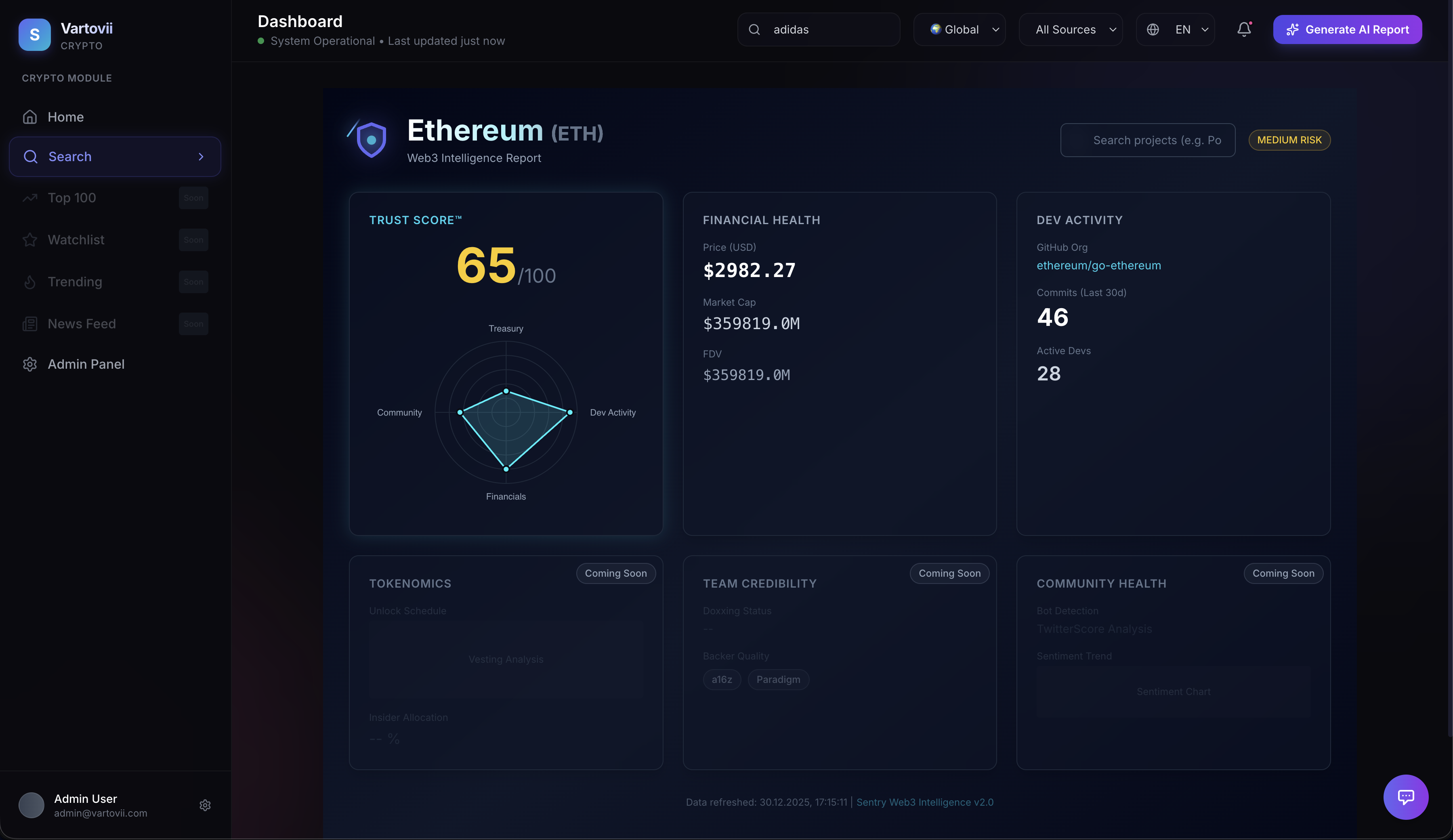Open the ethereum/go-ethereum GitHub link
Screen dimensions: 1453x840
[1098, 265]
